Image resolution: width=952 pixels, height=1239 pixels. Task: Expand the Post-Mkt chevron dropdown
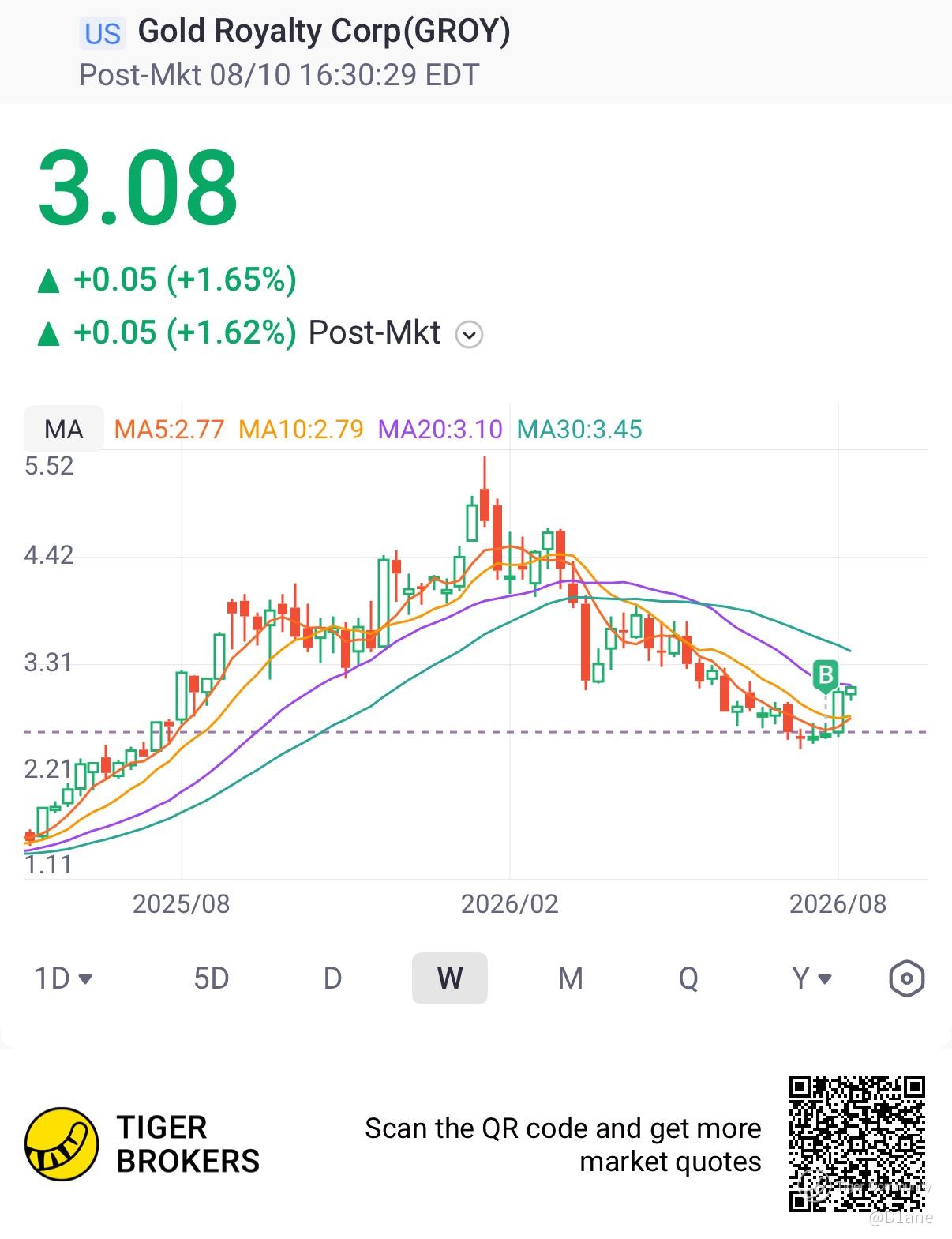point(469,335)
